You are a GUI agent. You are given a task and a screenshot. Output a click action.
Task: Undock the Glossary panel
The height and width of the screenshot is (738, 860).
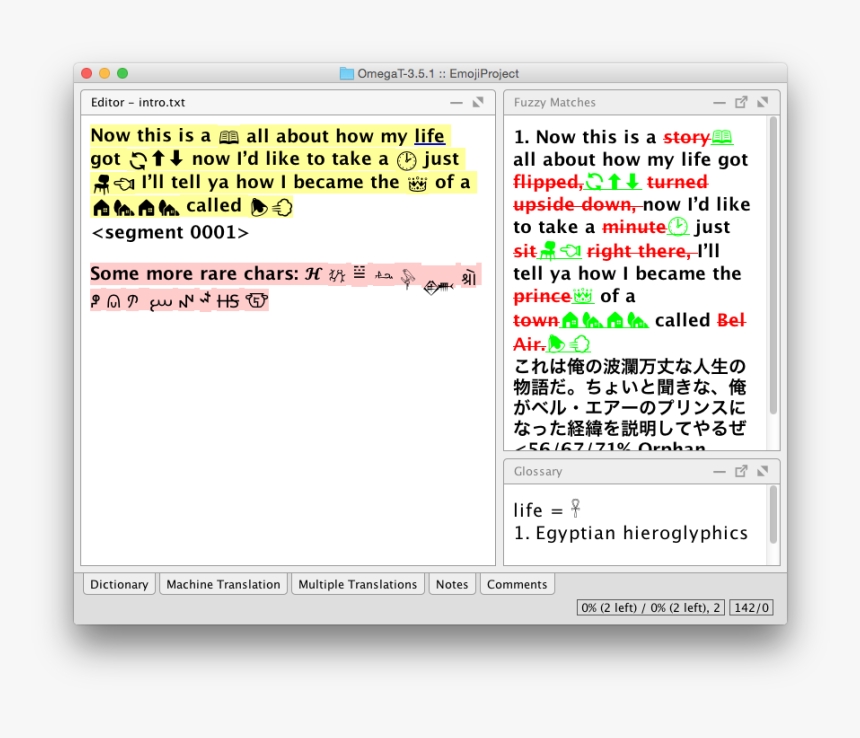pyautogui.click(x=740, y=470)
